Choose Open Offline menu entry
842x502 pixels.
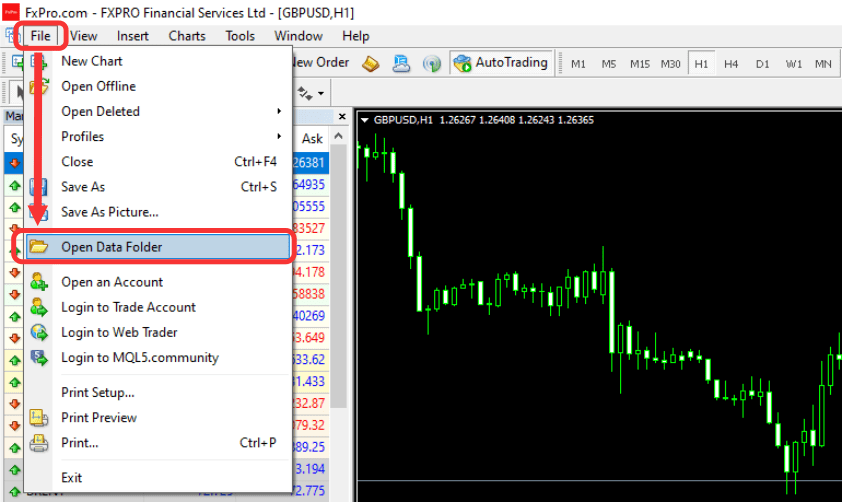click(158, 86)
